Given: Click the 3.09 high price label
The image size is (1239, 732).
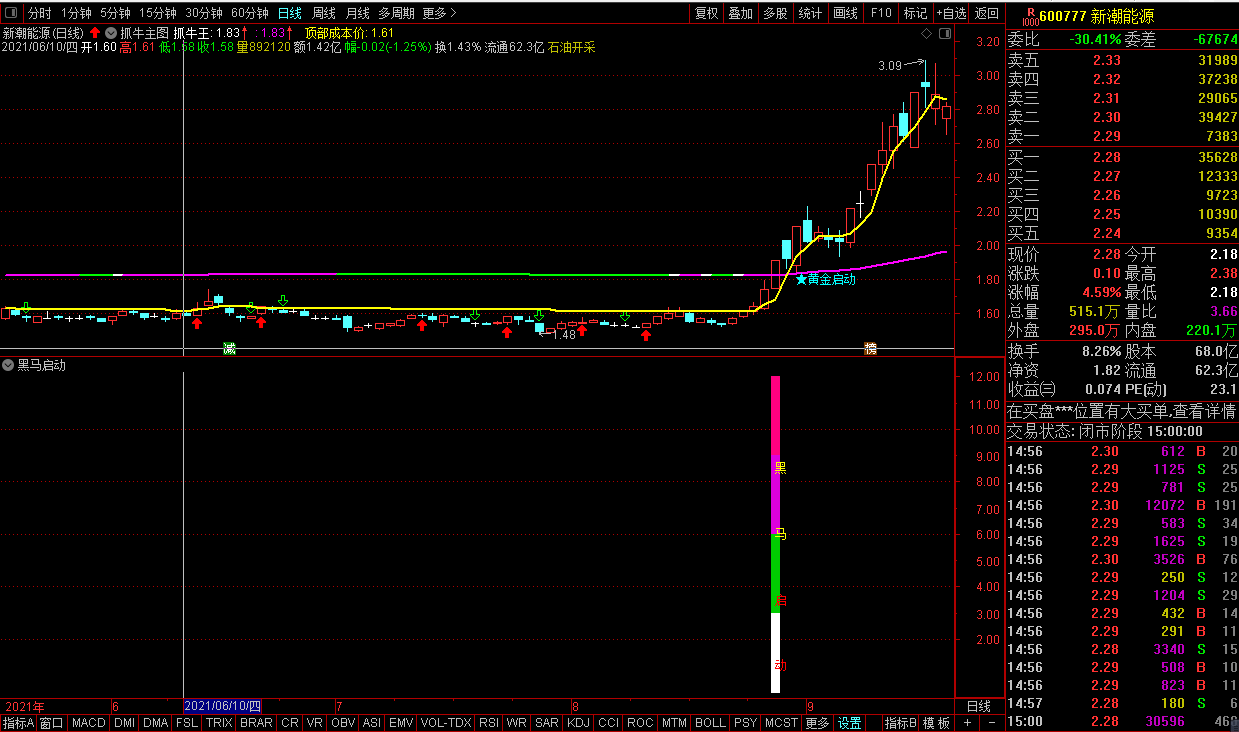Looking at the screenshot, I should pos(889,66).
